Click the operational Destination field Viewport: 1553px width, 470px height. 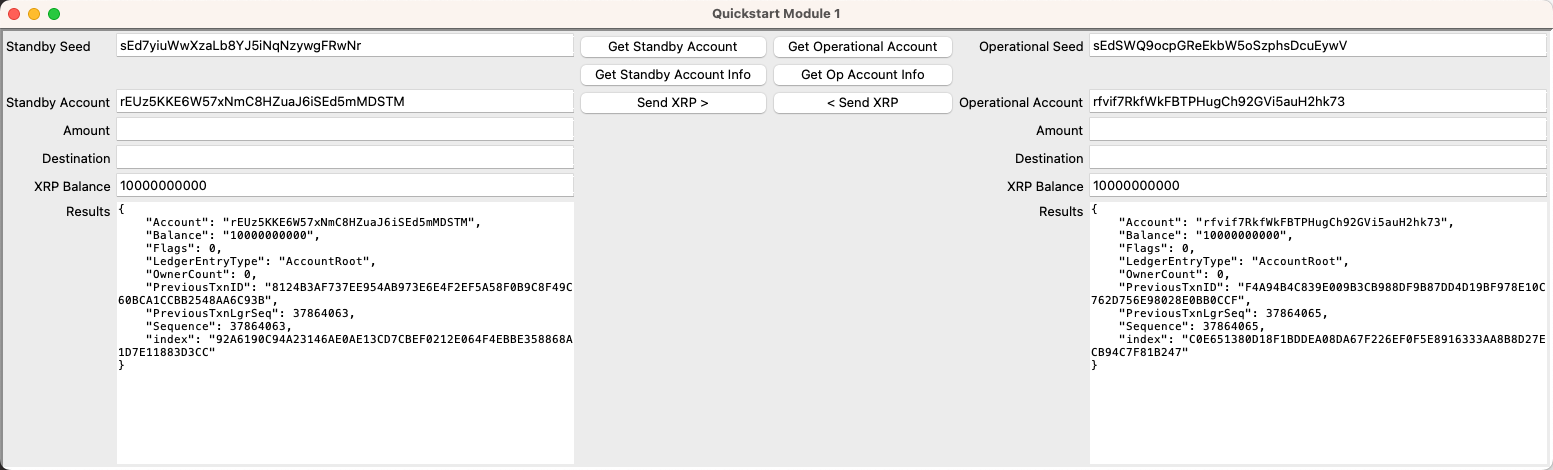pyautogui.click(x=1317, y=158)
